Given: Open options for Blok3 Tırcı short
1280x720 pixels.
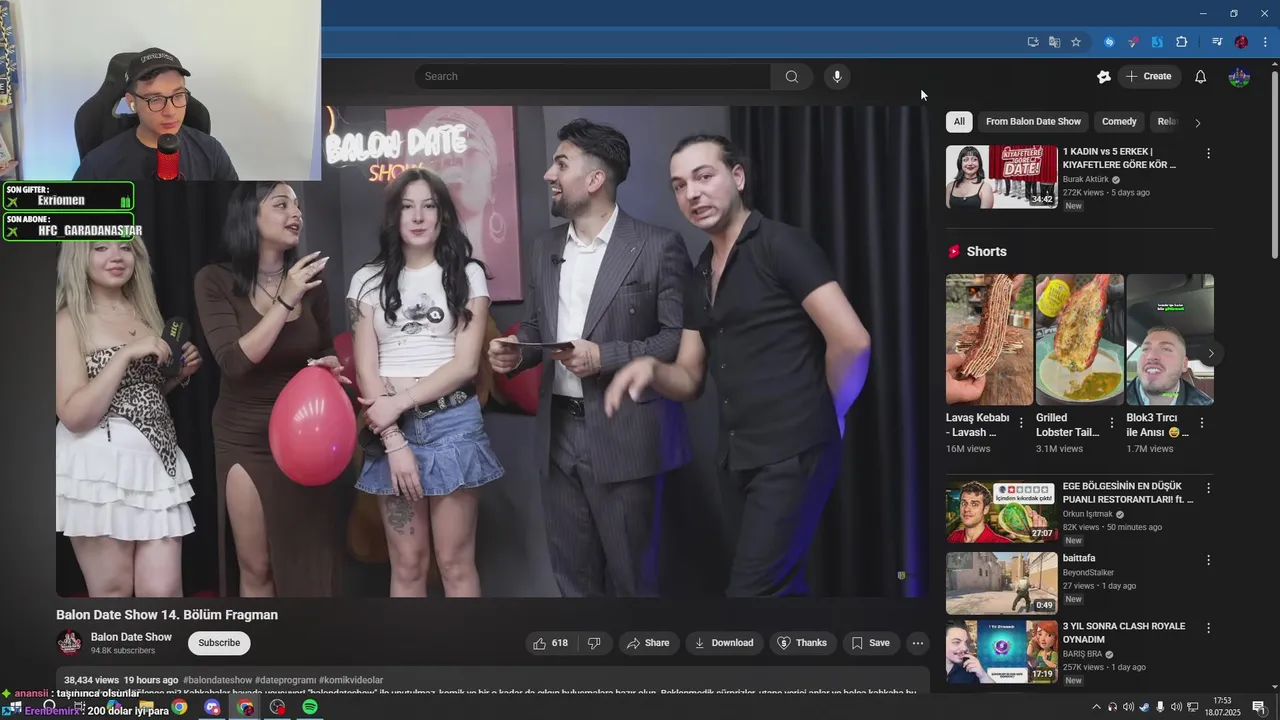Looking at the screenshot, I should (x=1201, y=424).
